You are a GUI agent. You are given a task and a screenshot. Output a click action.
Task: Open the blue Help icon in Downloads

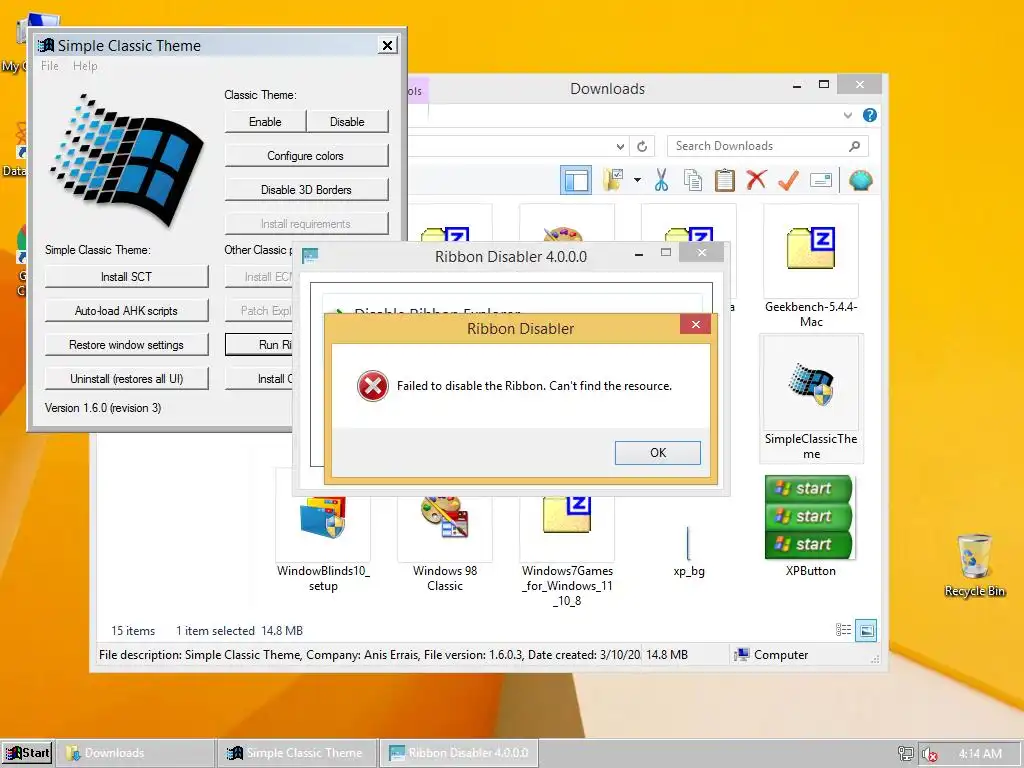(870, 116)
